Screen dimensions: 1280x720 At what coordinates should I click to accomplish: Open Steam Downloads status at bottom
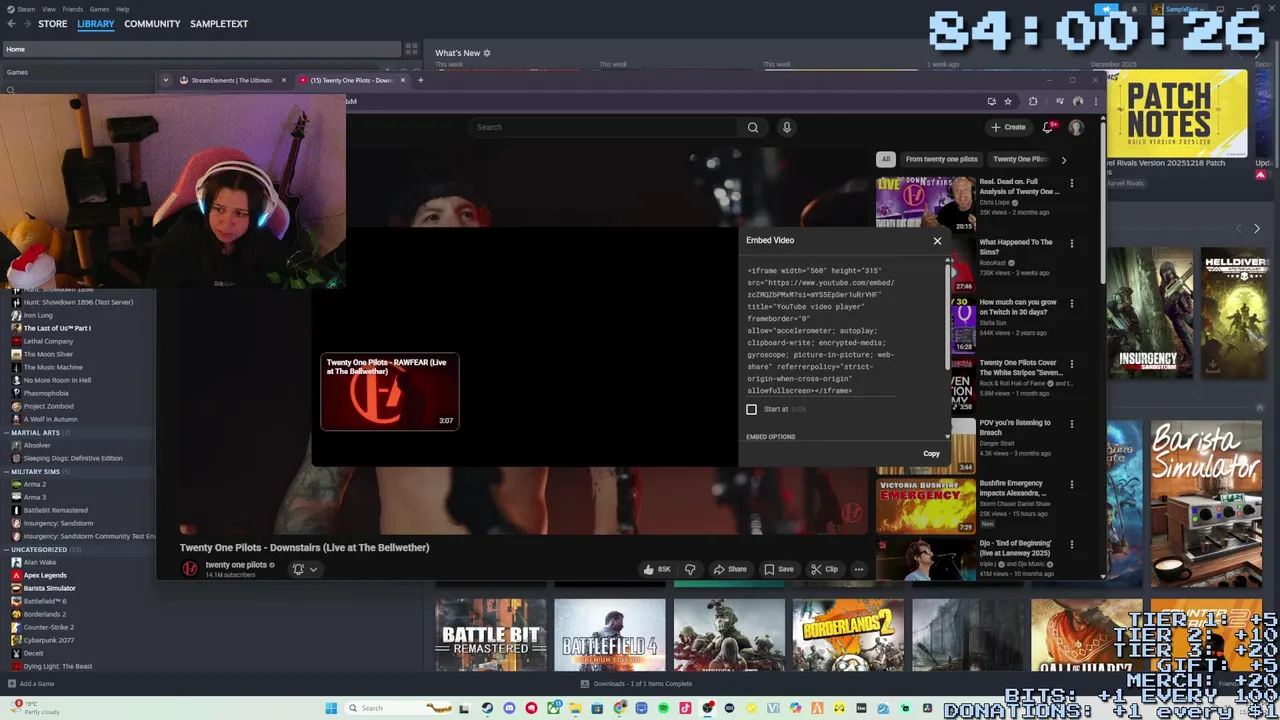point(637,684)
